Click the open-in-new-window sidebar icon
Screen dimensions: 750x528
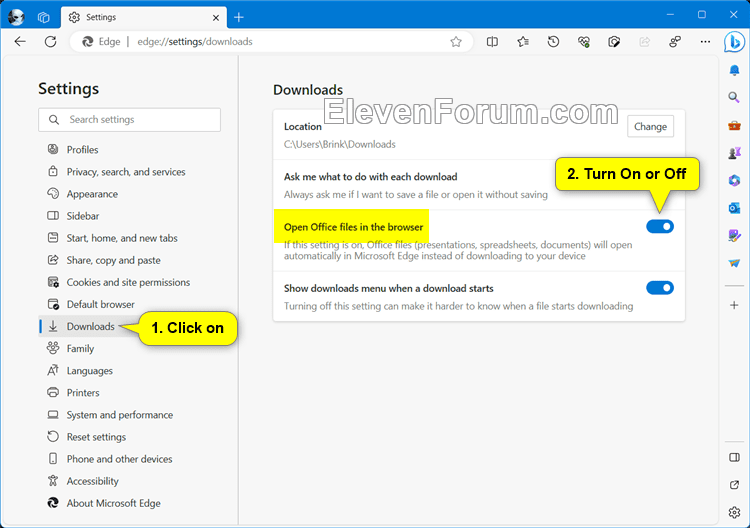pyautogui.click(x=734, y=485)
